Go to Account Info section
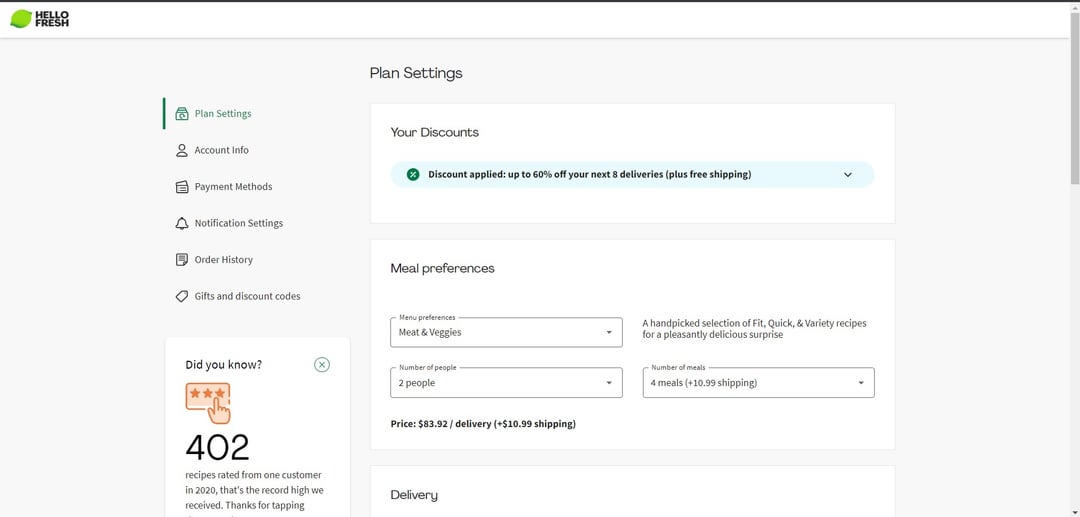Screen dimensions: 1080x517 221,150
